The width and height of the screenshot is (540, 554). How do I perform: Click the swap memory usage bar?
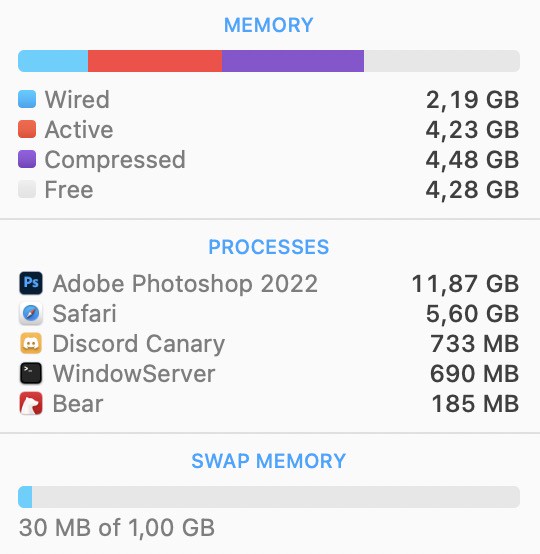click(x=269, y=497)
